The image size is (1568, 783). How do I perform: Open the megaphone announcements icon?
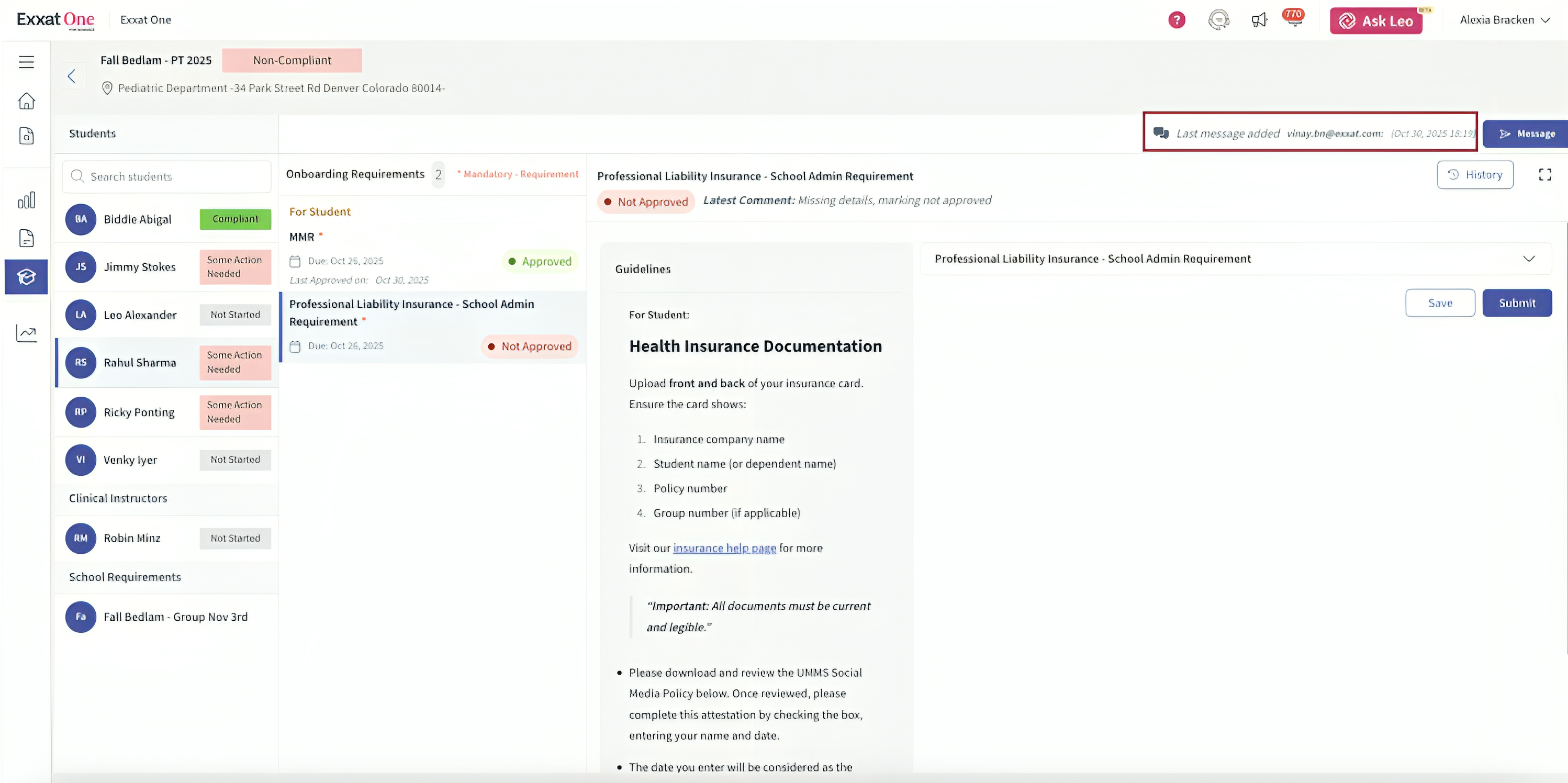click(x=1258, y=20)
